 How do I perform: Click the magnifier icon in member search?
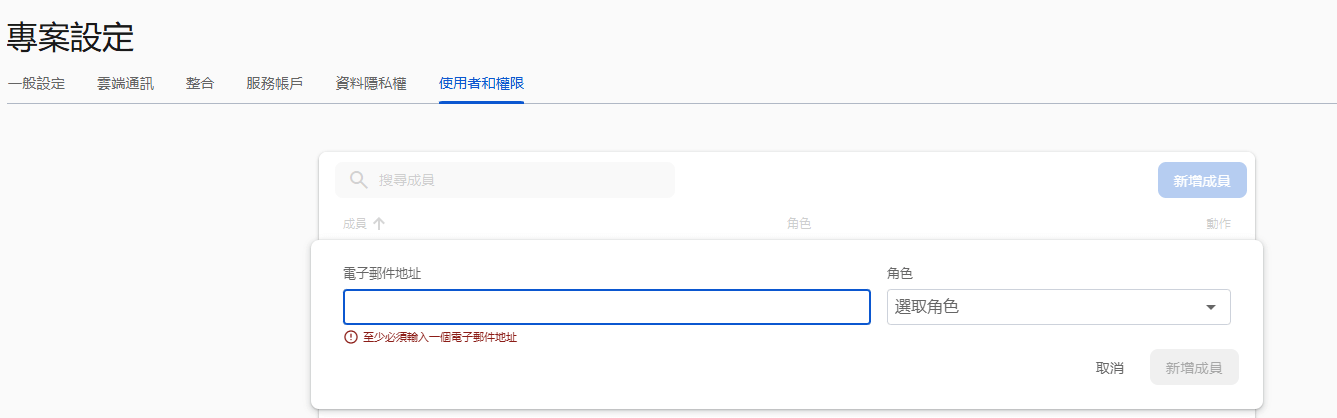(358, 180)
